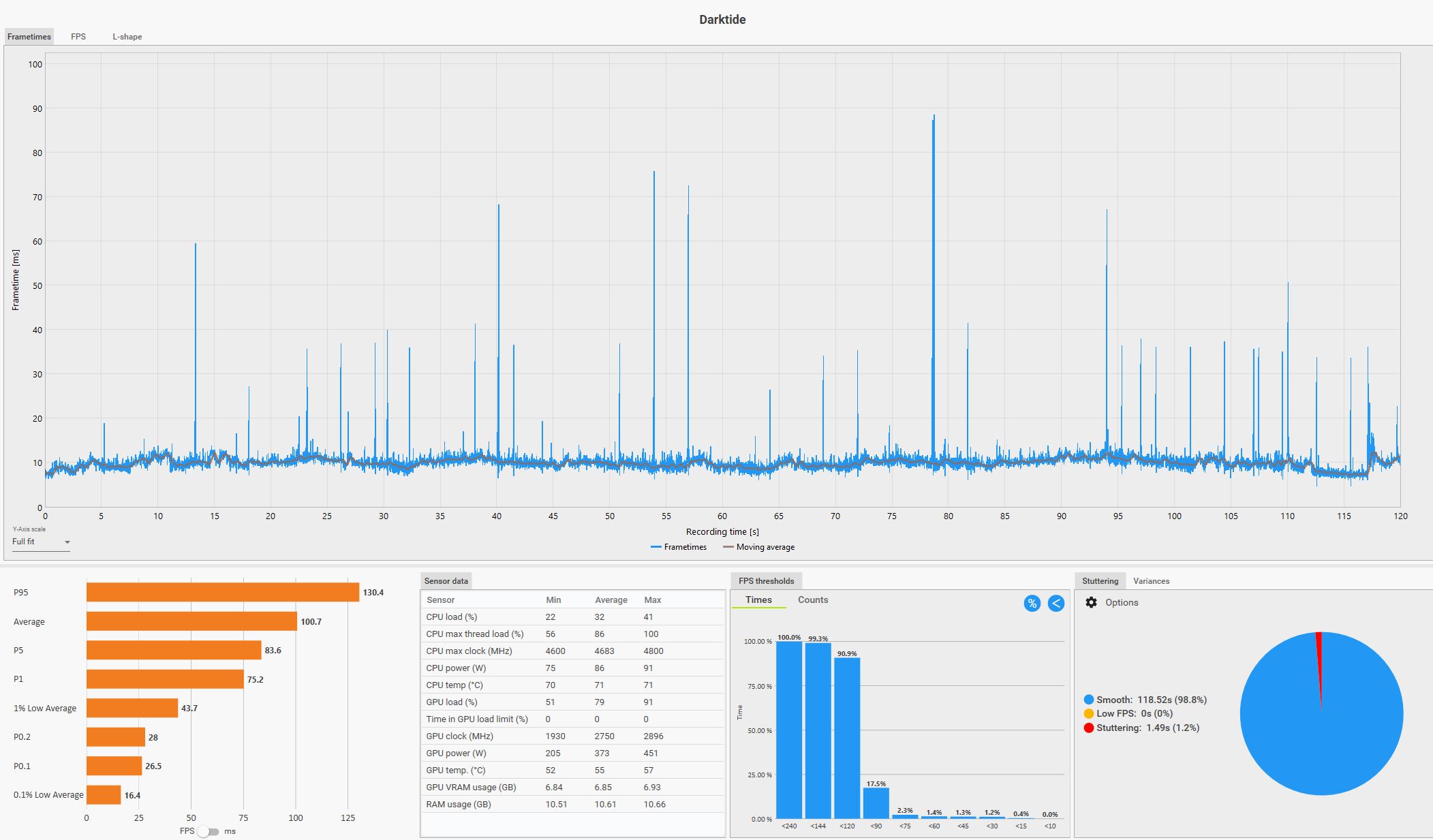The width and height of the screenshot is (1433, 840).
Task: Click the red Stuttering legend dot
Action: pyautogui.click(x=1088, y=728)
